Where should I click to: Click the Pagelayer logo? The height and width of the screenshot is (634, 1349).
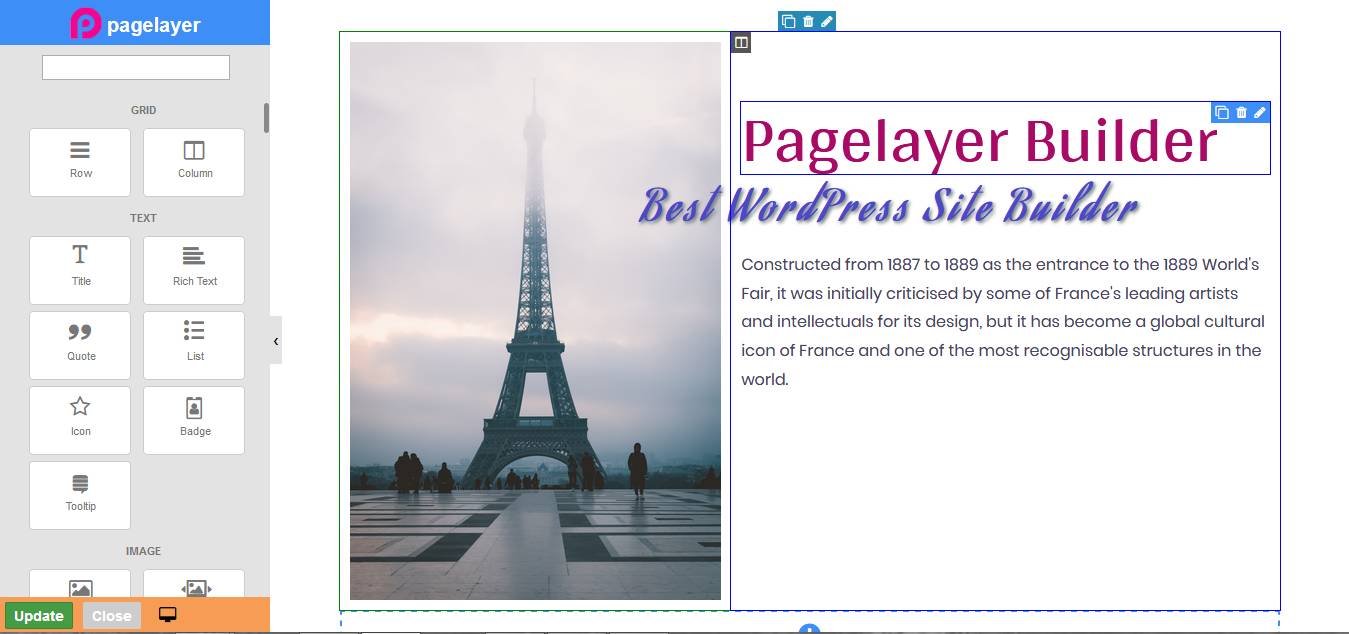(x=135, y=23)
